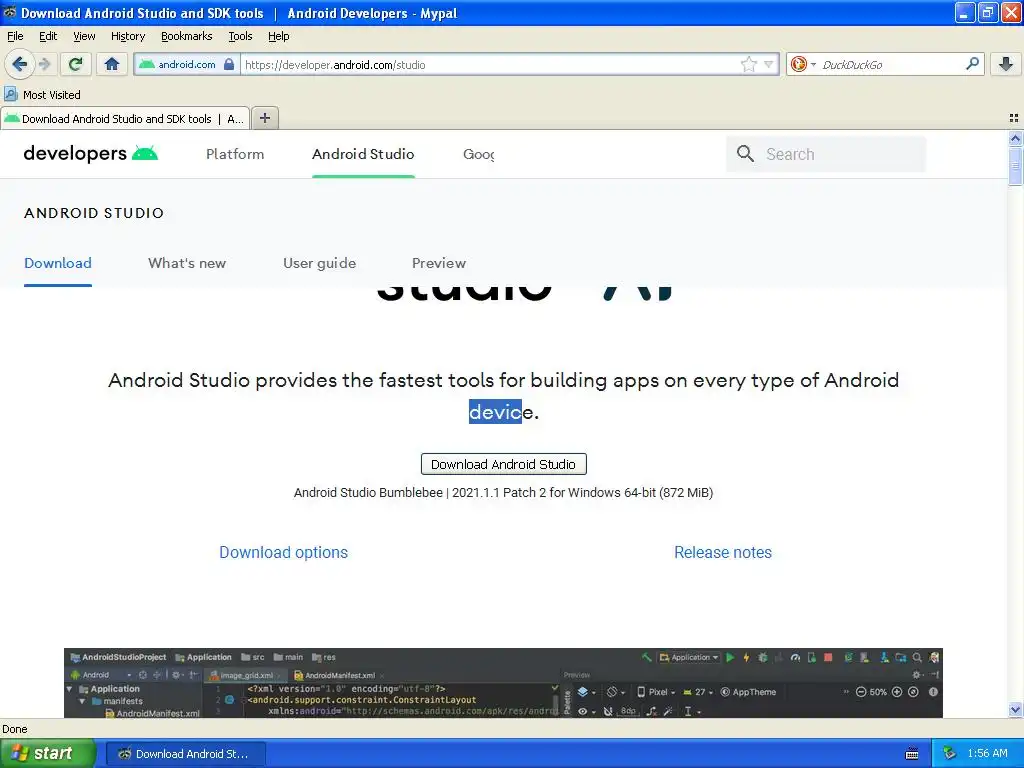Open the Help menu
This screenshot has width=1024, height=768.
pyautogui.click(x=279, y=36)
